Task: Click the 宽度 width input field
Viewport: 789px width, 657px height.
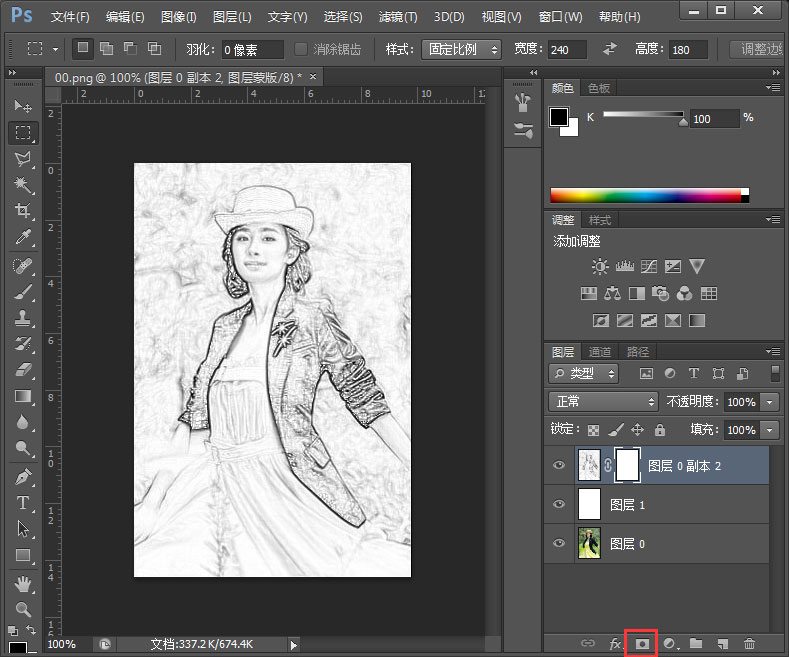Action: tap(569, 49)
